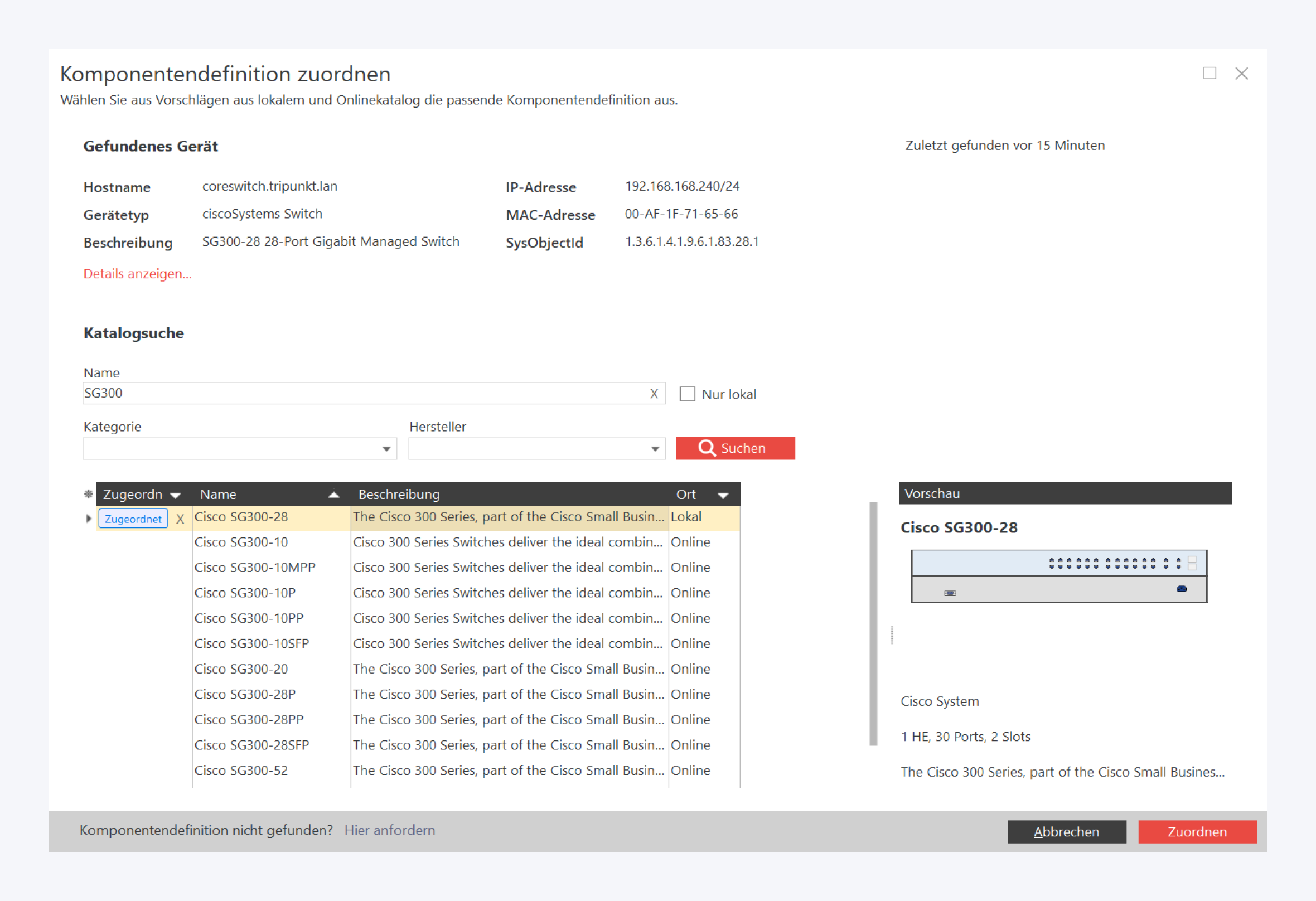This screenshot has width=1316, height=901.
Task: Enable the Nur lokal checkbox
Action: (x=687, y=394)
